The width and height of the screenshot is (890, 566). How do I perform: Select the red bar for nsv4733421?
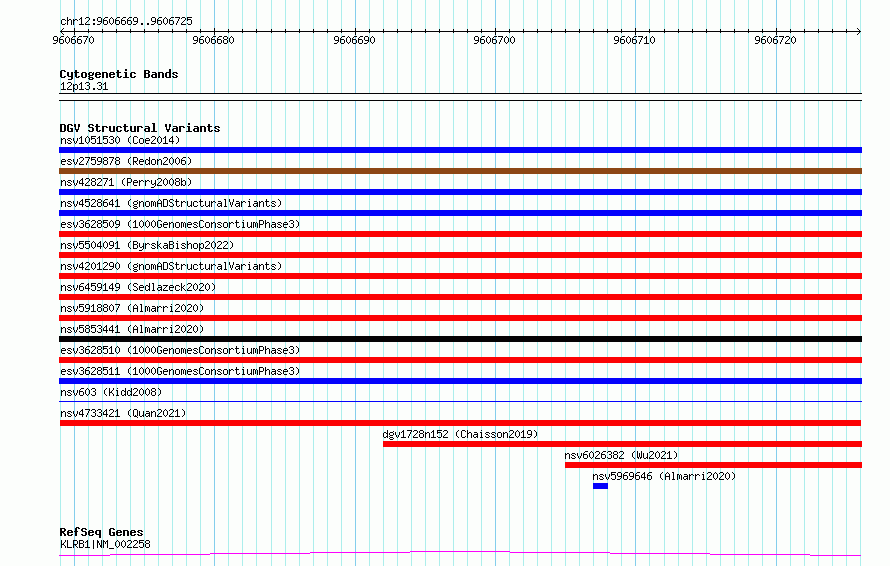click(x=460, y=423)
